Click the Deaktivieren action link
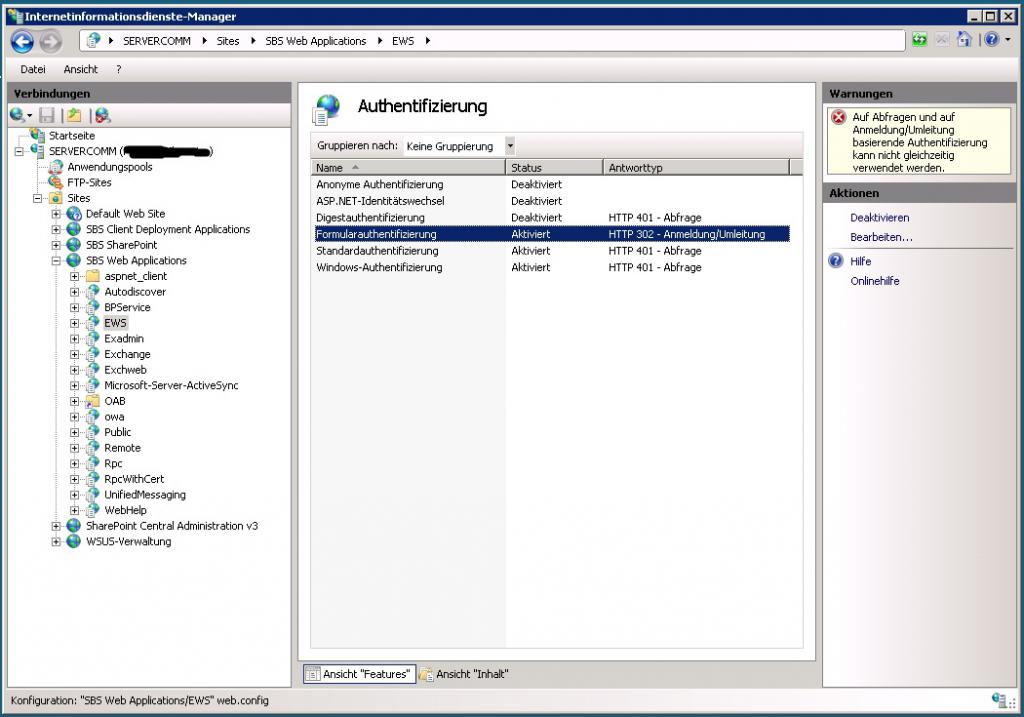This screenshot has width=1024, height=717. (x=880, y=217)
